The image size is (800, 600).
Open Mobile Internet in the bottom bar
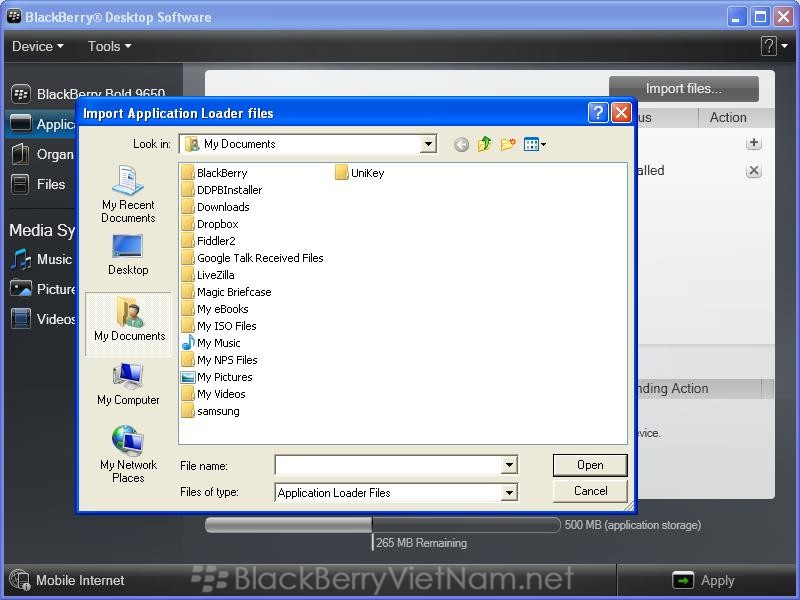67,581
